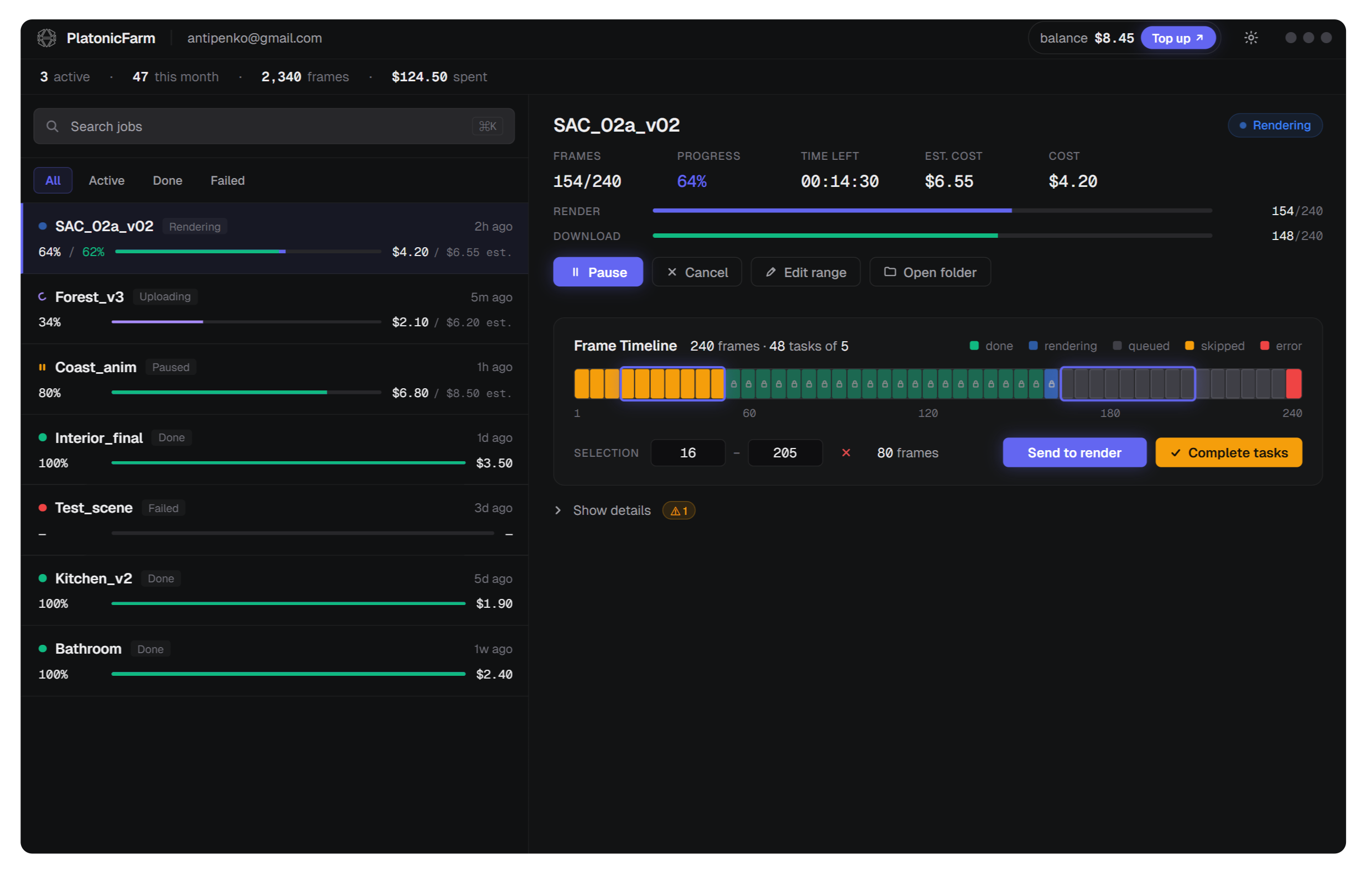
Task: Click the Uploading badge next to Forest_v3
Action: (x=165, y=296)
